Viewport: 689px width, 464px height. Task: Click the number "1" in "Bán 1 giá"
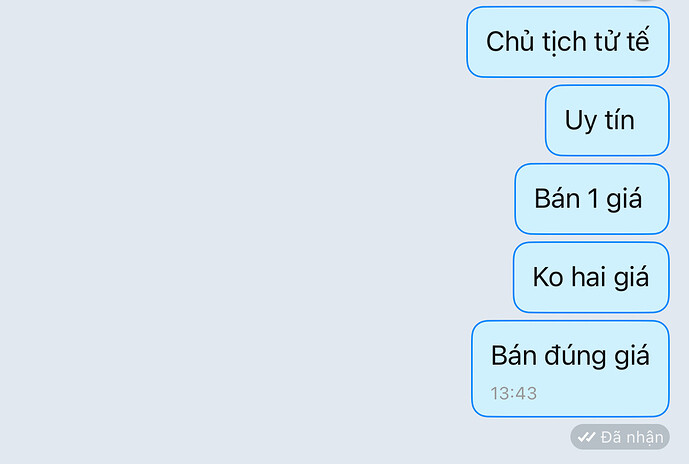(593, 199)
